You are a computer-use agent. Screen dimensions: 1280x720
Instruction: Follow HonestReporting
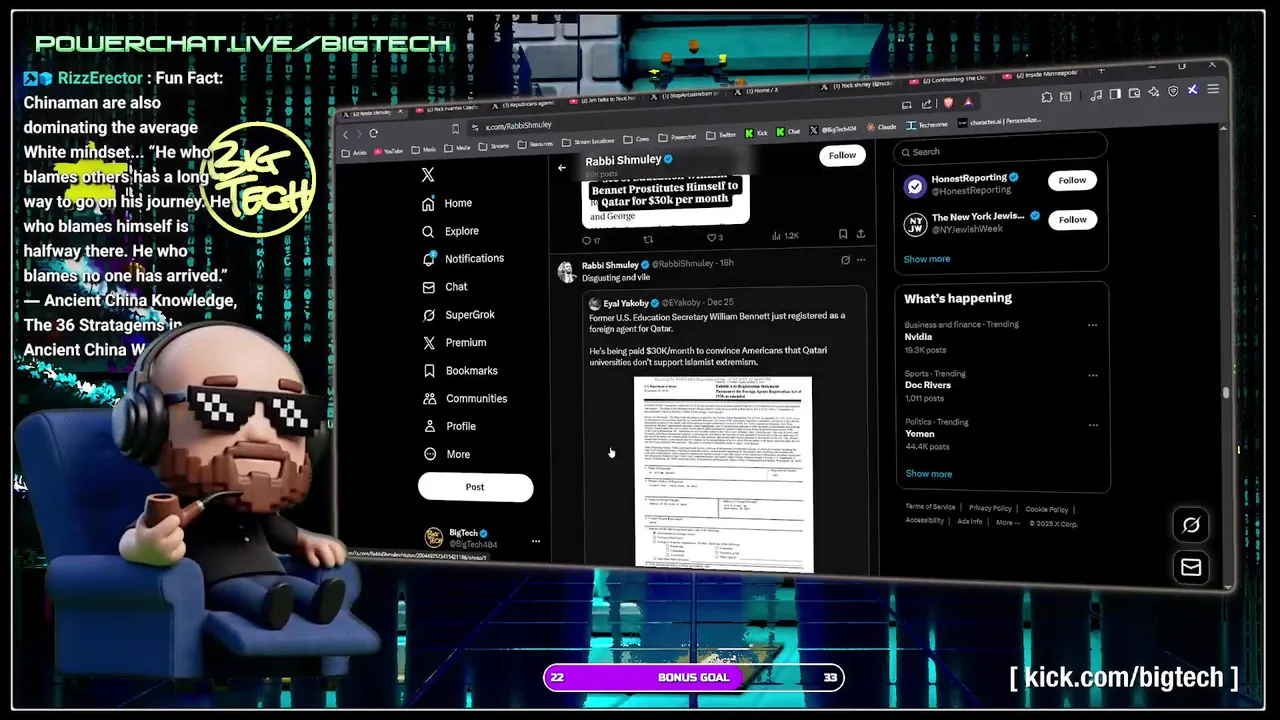coord(1072,180)
